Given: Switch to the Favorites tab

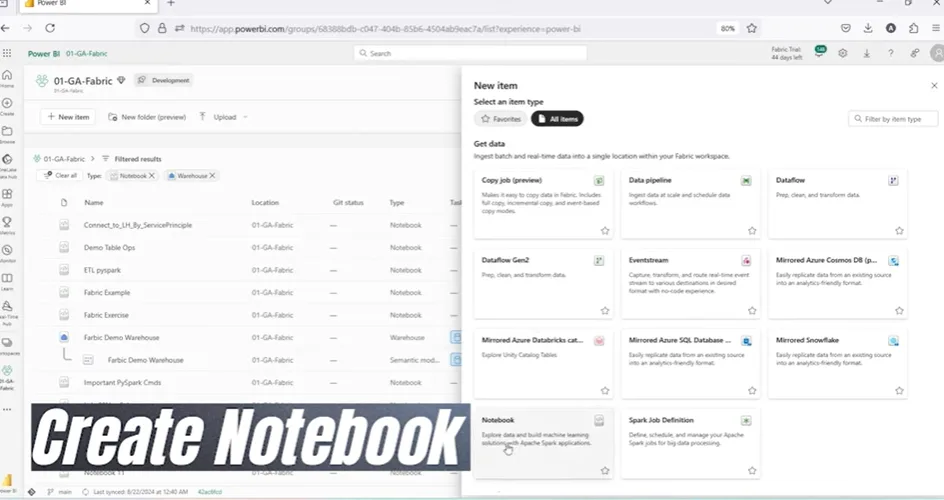Looking at the screenshot, I should (500, 119).
